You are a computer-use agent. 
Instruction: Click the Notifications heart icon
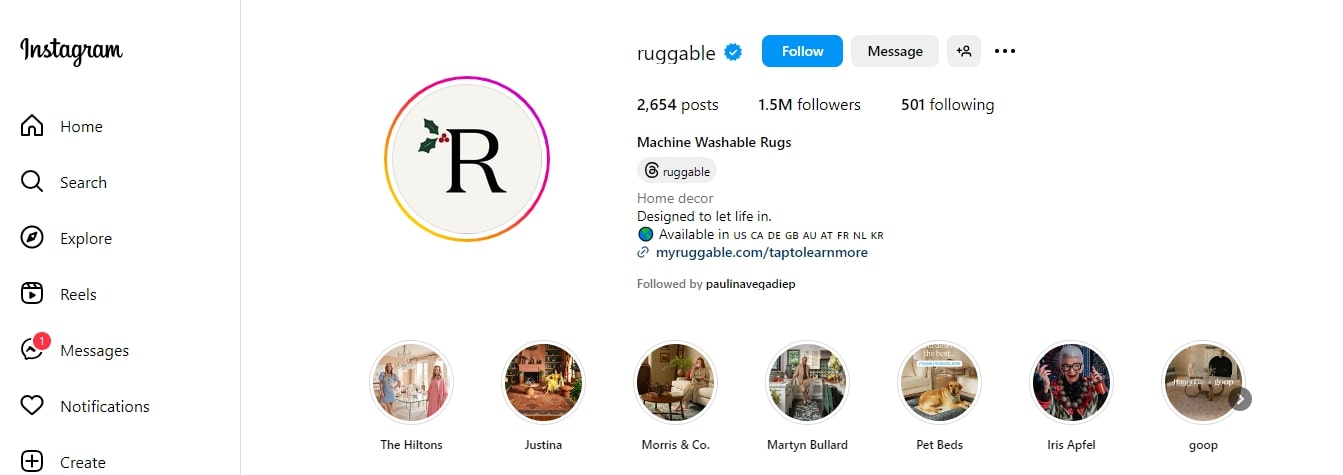tap(32, 406)
